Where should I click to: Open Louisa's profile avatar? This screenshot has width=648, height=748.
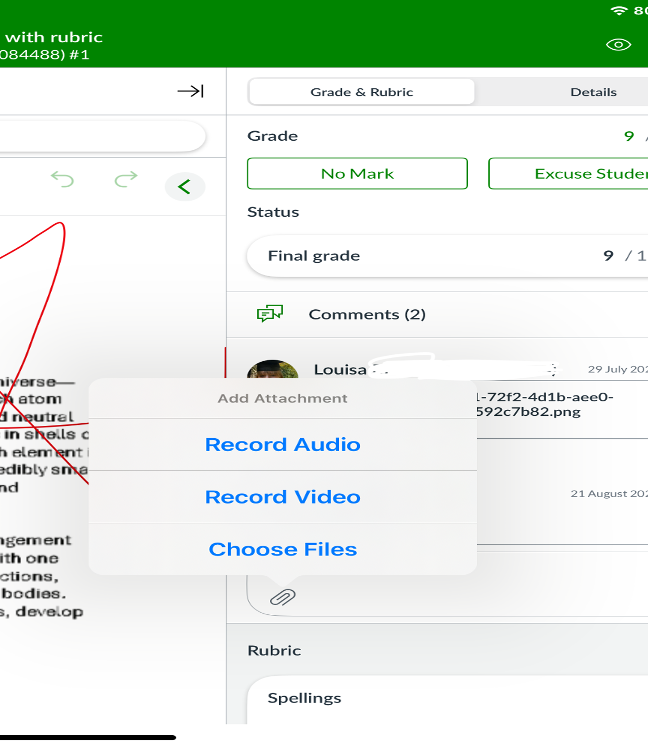coord(272,372)
